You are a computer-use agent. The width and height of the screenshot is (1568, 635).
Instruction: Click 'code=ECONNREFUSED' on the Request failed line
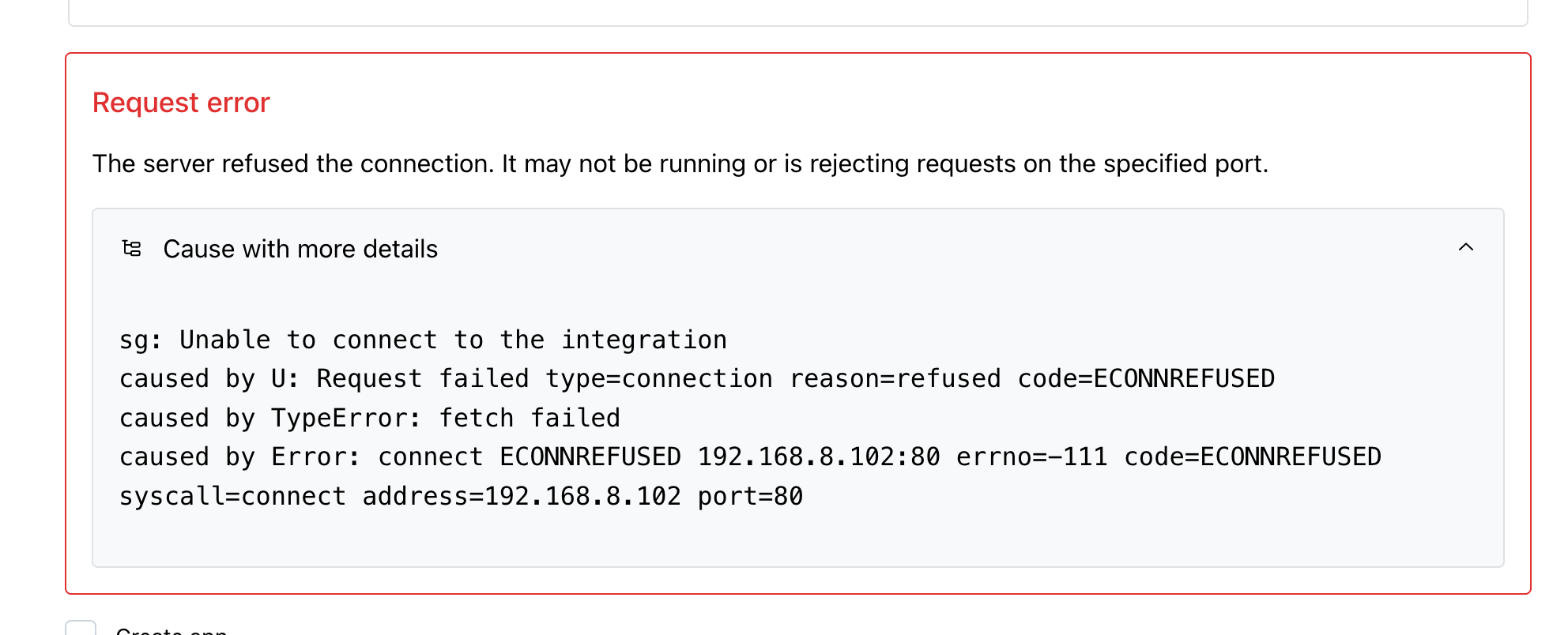[1146, 378]
